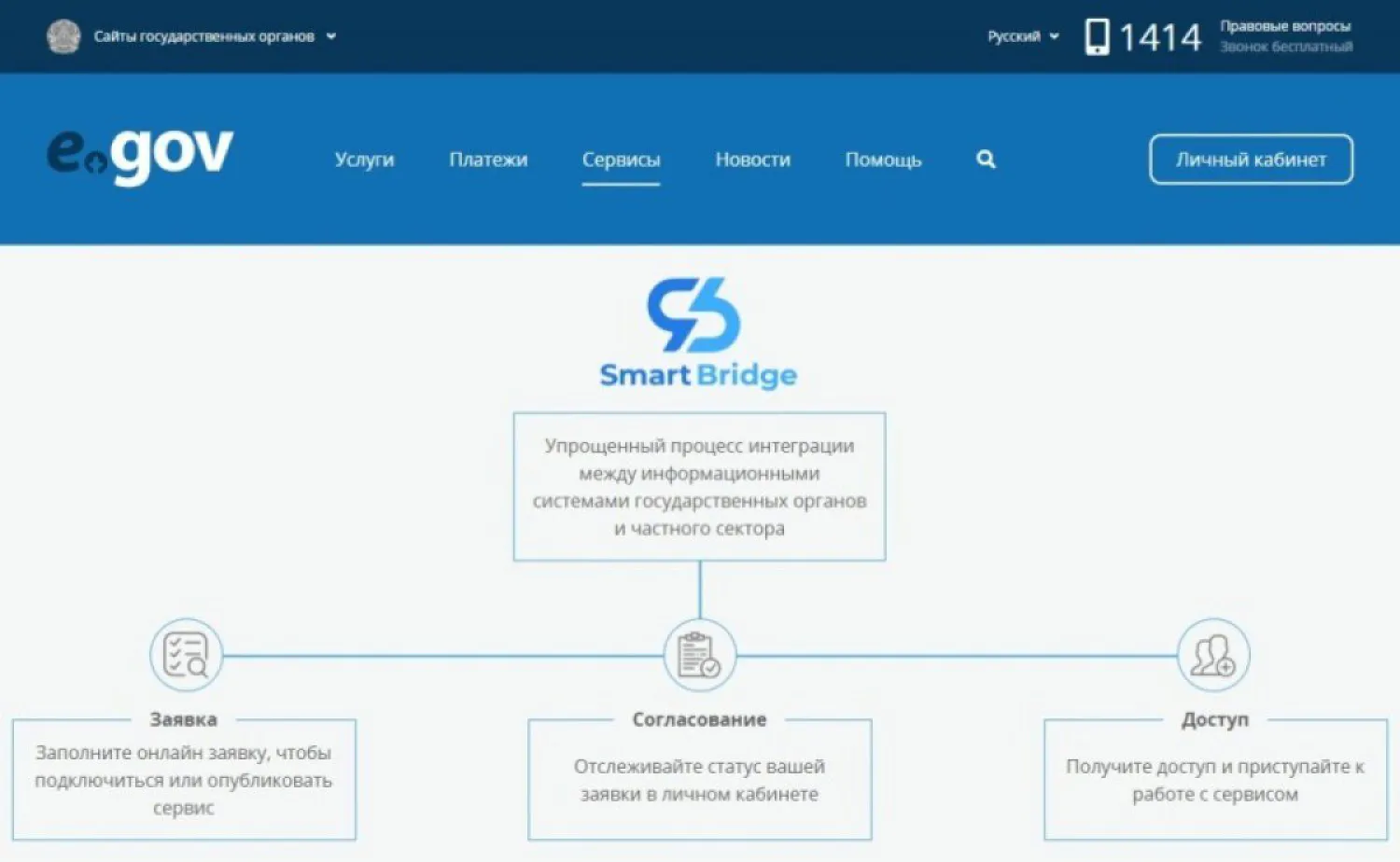The width and height of the screenshot is (1400, 862).
Task: Click the mobile phone icon beside 1414
Action: tap(1098, 37)
